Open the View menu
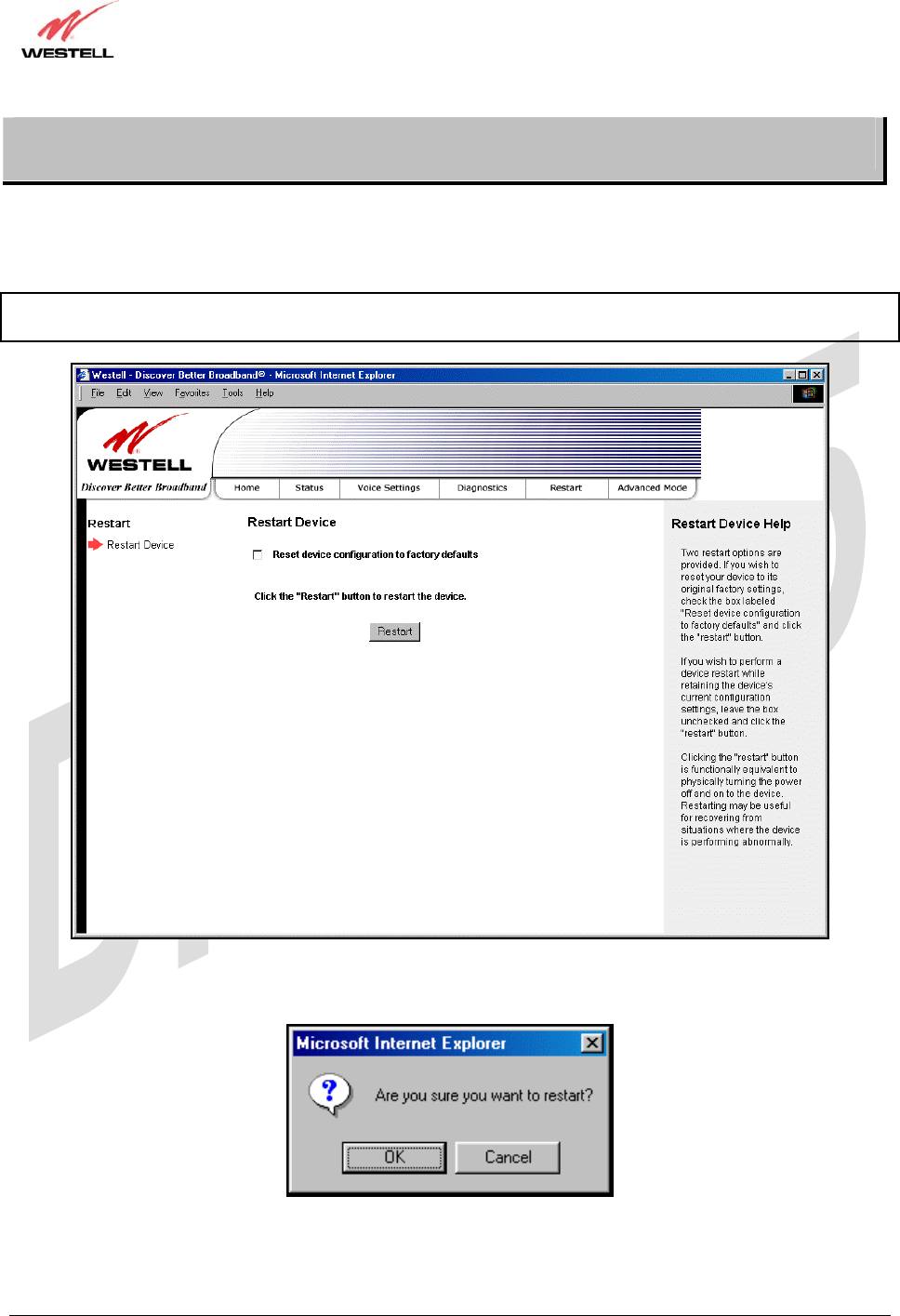The image size is (900, 1316). click(153, 393)
